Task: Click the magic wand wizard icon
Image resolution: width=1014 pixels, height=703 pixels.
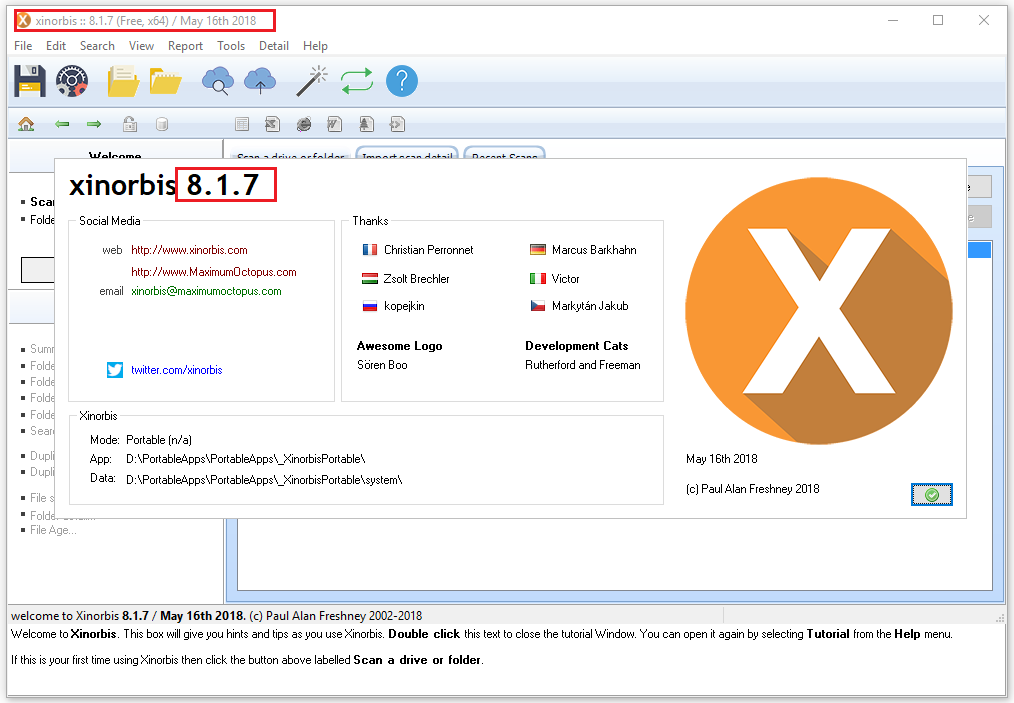Action: click(312, 81)
